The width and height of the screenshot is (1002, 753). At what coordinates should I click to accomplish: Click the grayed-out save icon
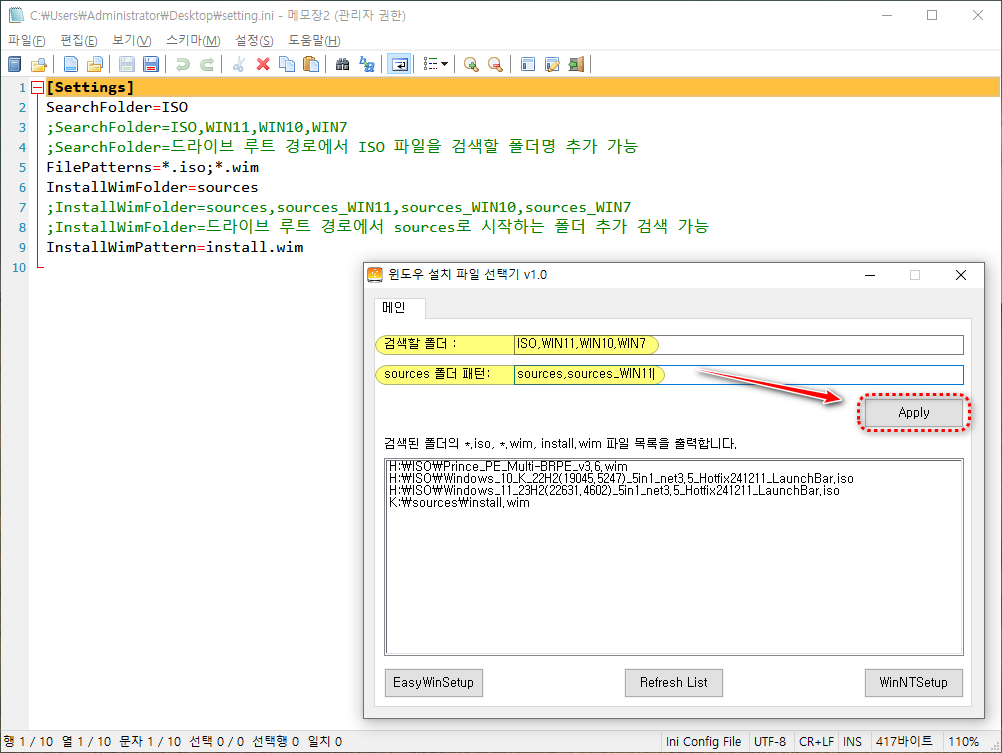(127, 64)
